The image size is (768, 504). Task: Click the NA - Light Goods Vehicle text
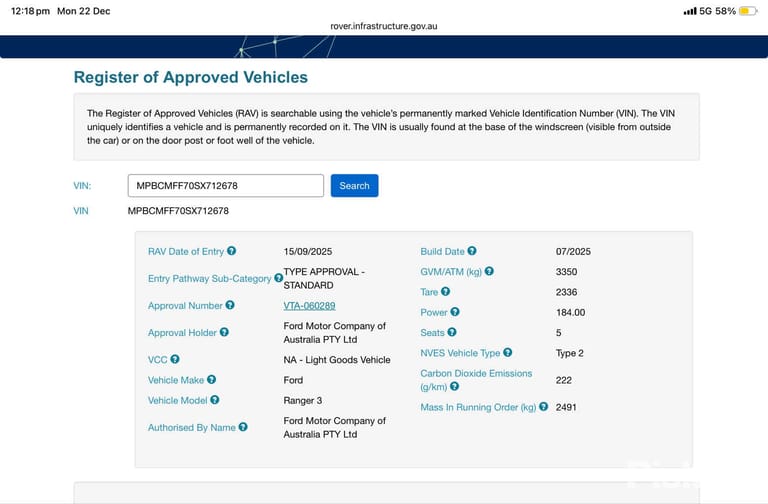click(x=336, y=360)
